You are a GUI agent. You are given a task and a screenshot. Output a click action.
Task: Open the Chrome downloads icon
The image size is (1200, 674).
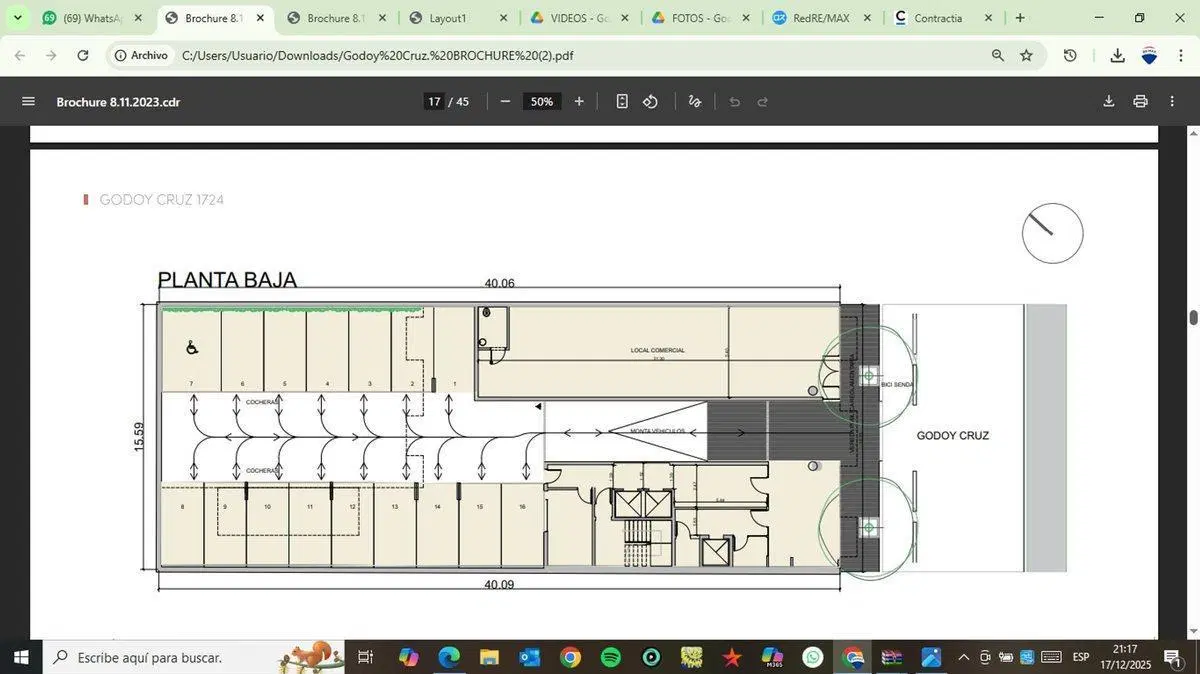pyautogui.click(x=1118, y=55)
